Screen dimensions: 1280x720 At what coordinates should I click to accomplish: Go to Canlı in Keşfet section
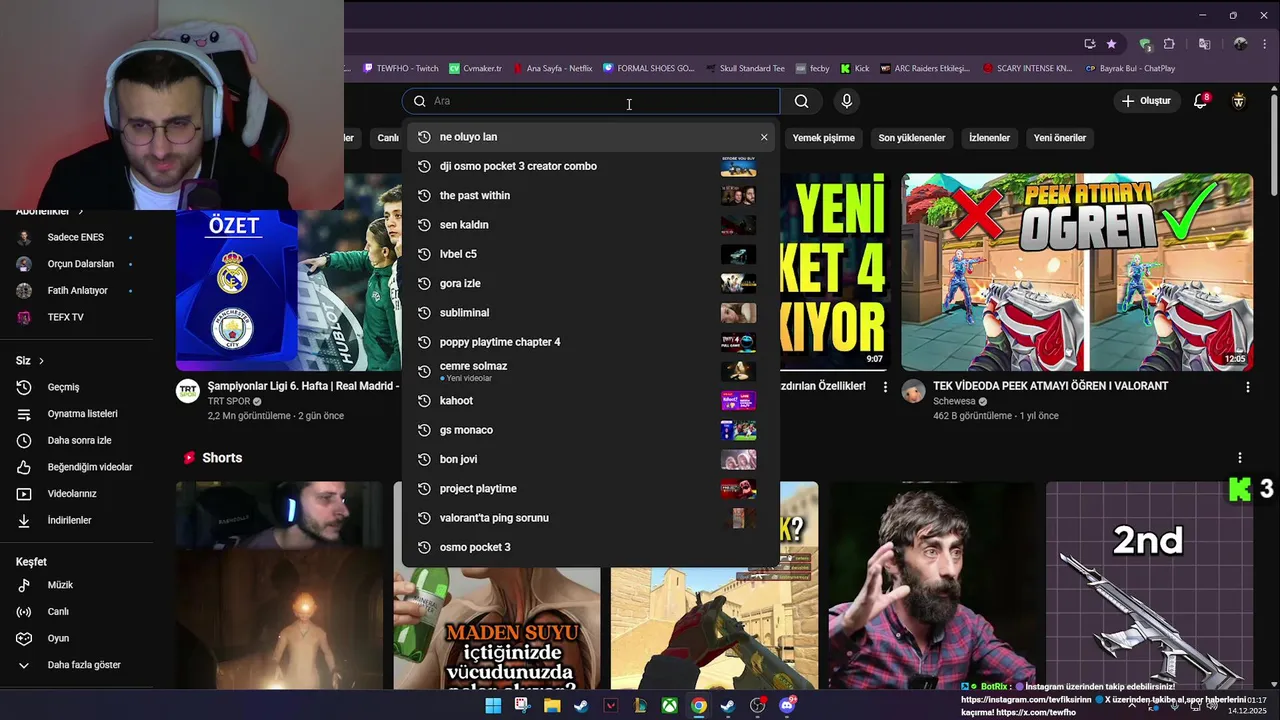coord(58,612)
